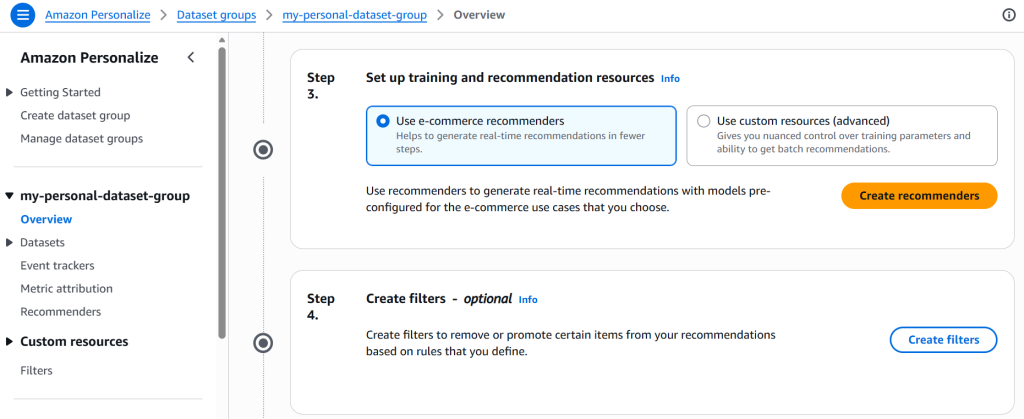The height and width of the screenshot is (419, 1024).
Task: Open Event trackers in sidebar
Action: pyautogui.click(x=57, y=266)
